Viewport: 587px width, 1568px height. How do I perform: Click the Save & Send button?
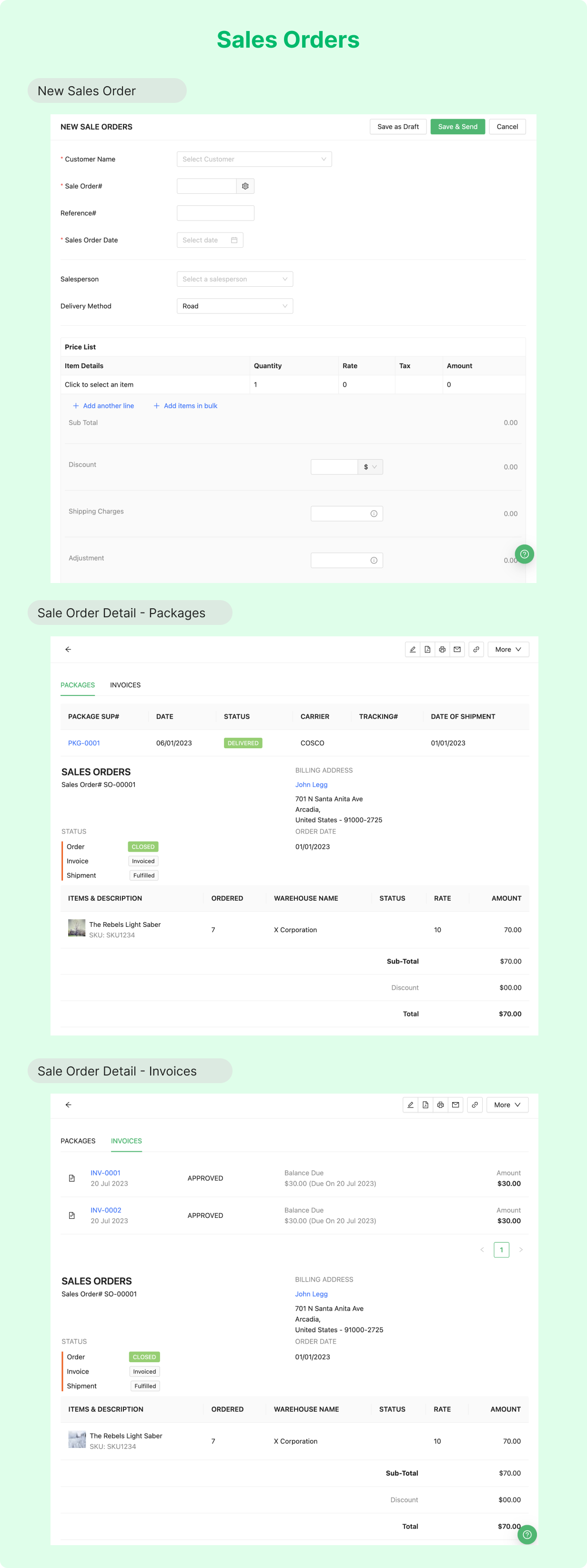pos(458,127)
